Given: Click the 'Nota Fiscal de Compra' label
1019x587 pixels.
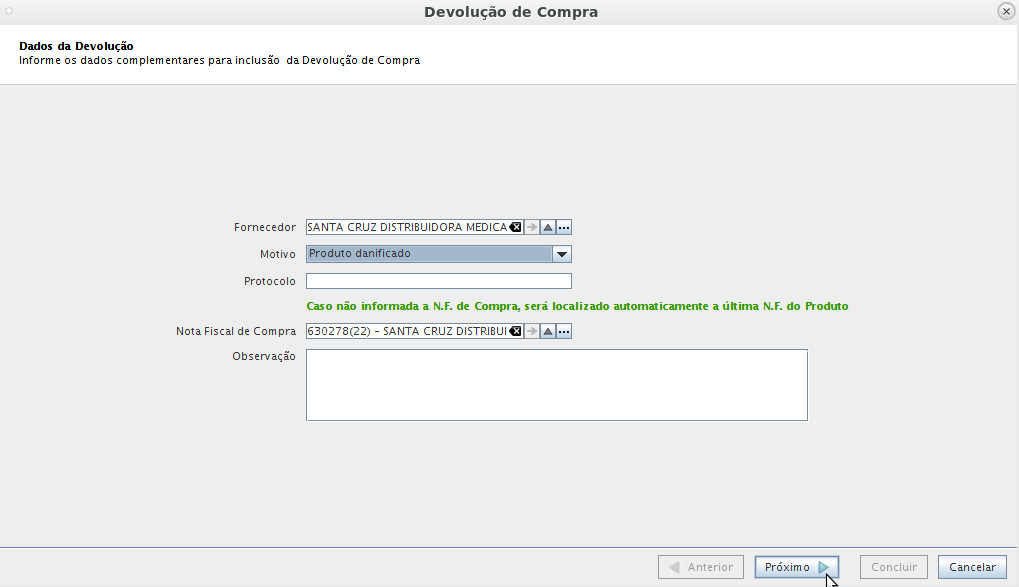Looking at the screenshot, I should 236,331.
